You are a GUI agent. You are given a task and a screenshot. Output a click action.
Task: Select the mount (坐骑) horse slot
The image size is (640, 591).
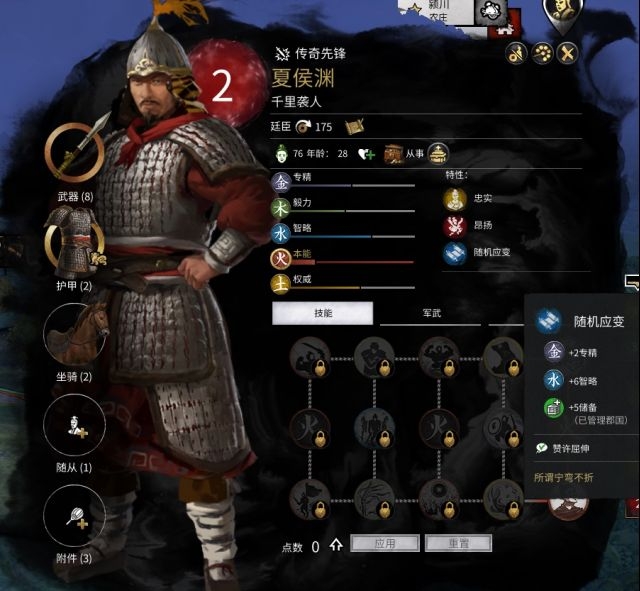coord(74,335)
